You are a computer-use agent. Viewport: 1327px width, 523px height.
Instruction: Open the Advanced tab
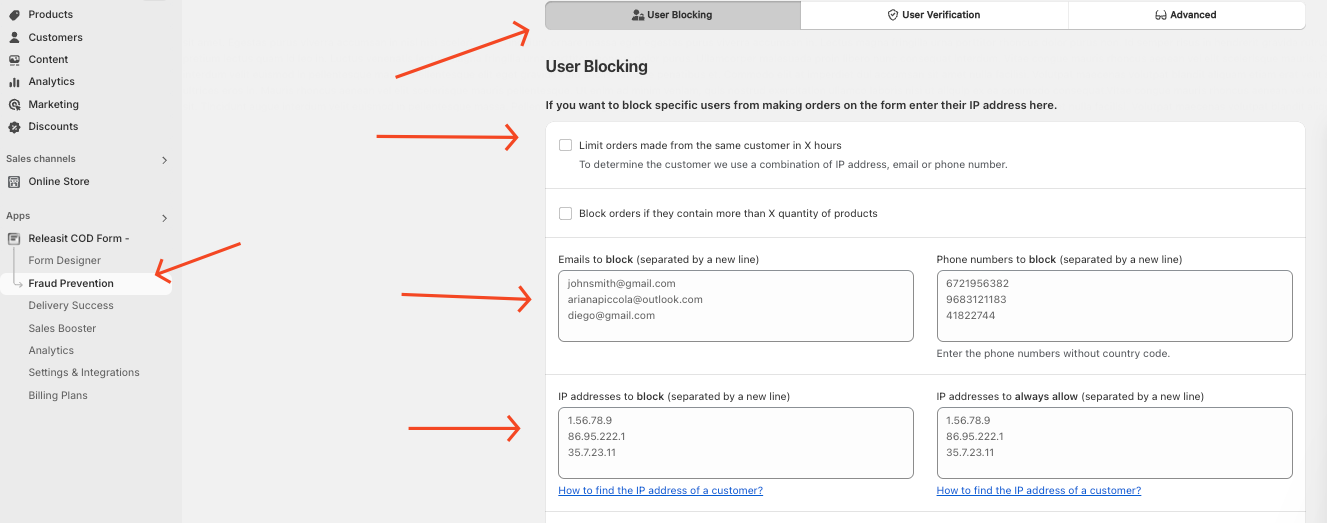(1186, 15)
